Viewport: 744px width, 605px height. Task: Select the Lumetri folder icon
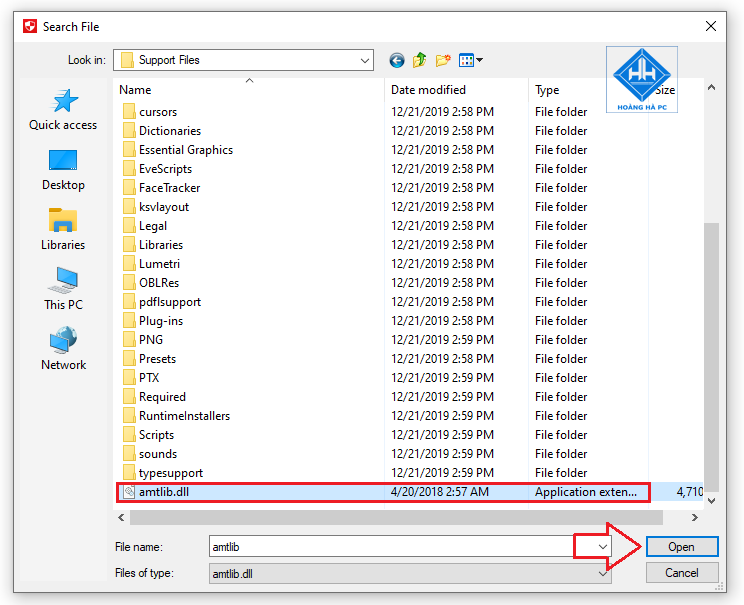point(129,263)
